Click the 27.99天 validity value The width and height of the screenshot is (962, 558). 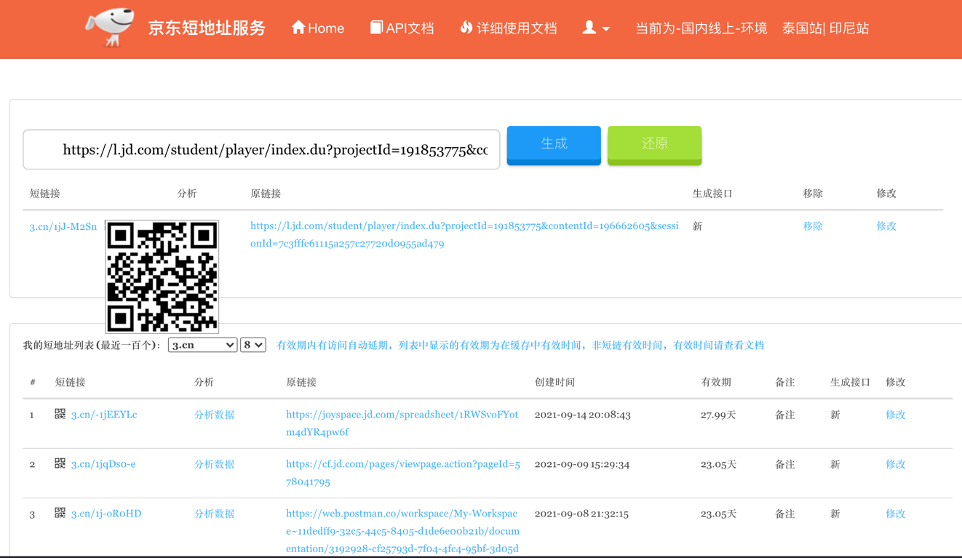click(718, 415)
